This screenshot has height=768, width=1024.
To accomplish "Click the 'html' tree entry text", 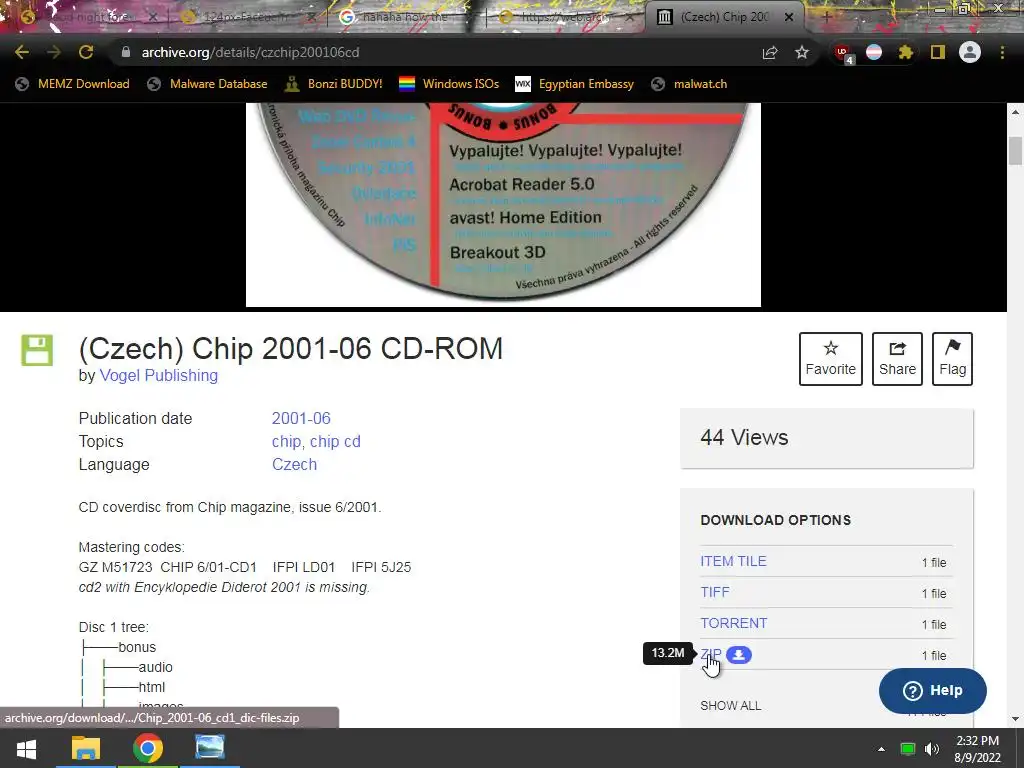I will click(152, 687).
